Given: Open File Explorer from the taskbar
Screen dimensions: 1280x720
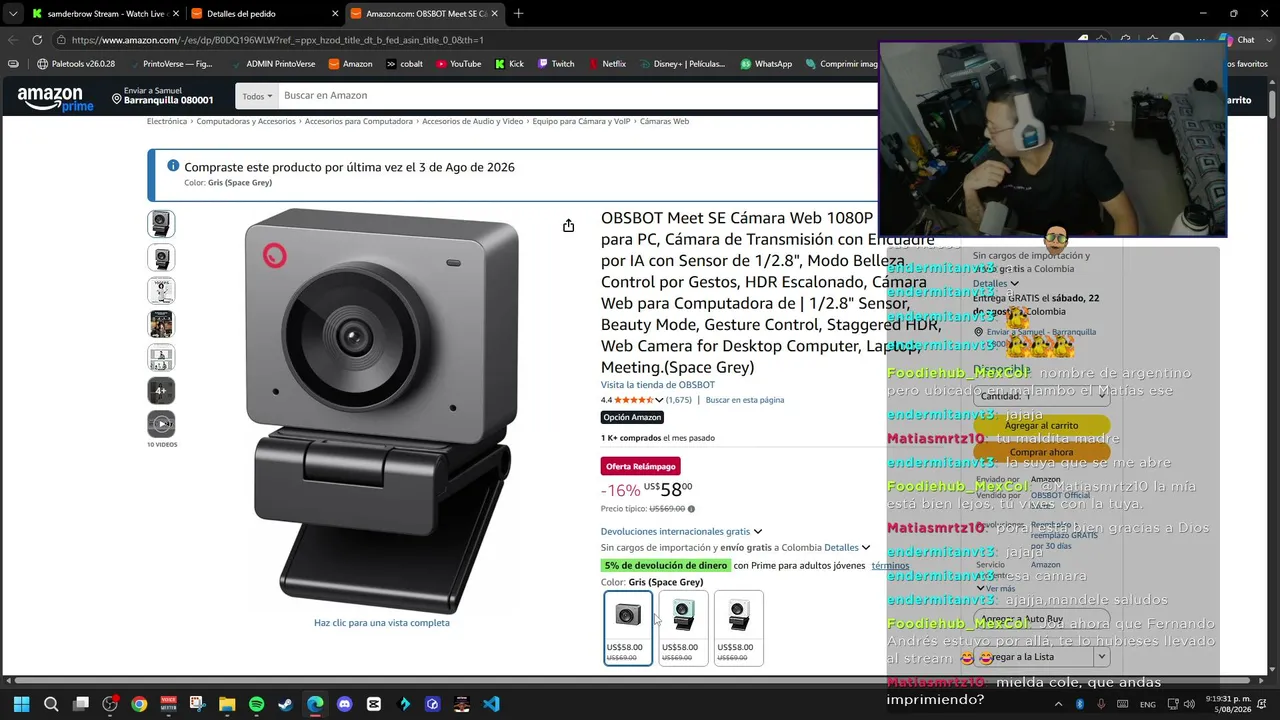Looking at the screenshot, I should point(227,704).
